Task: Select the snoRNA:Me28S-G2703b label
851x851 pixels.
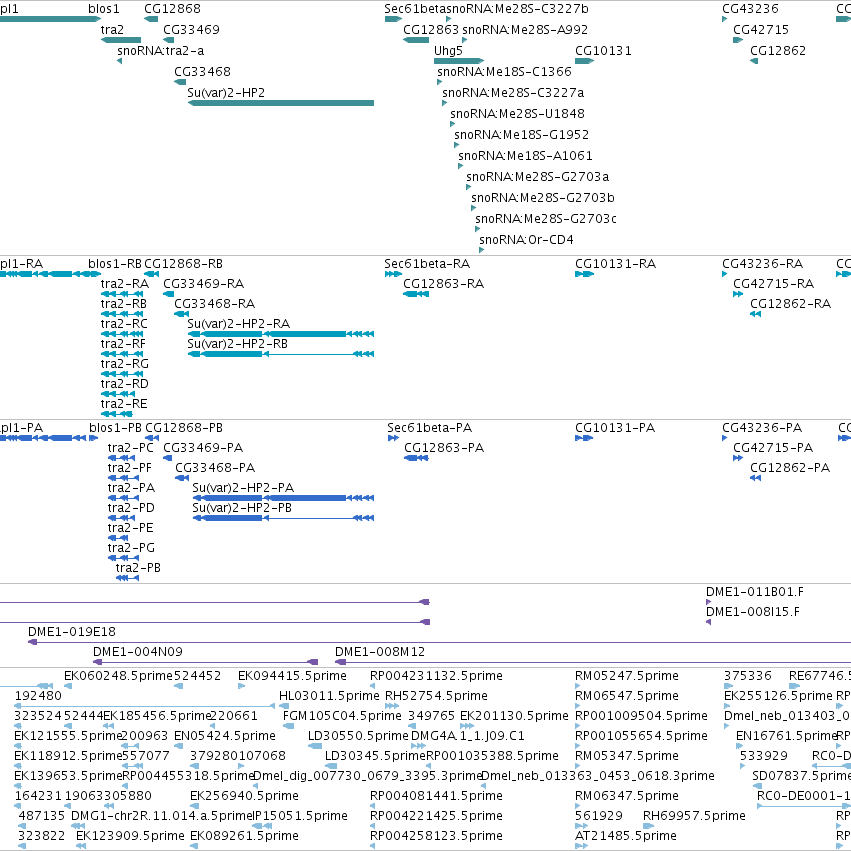Action: click(x=543, y=198)
